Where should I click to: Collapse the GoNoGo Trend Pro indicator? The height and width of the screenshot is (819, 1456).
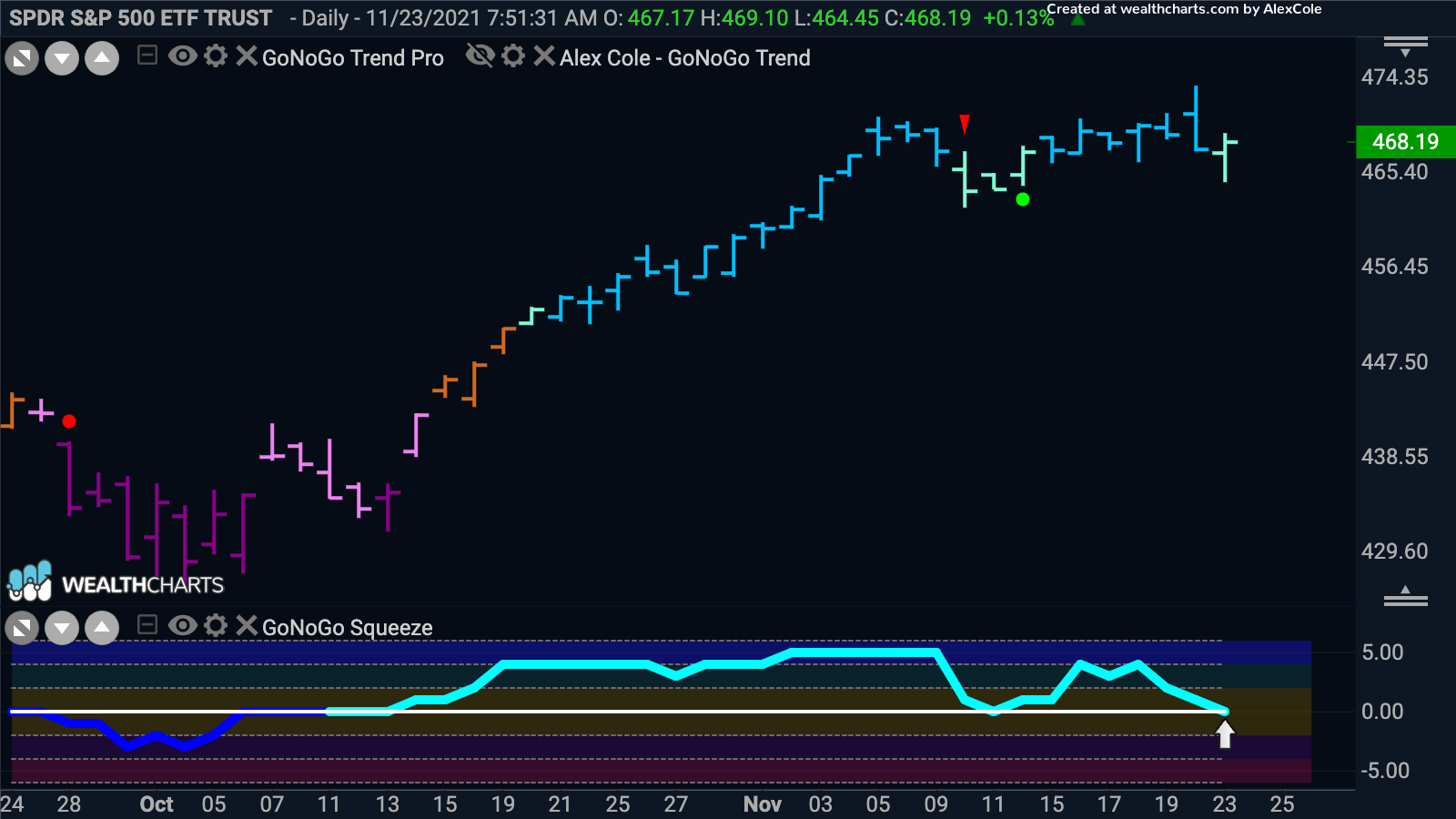[147, 56]
